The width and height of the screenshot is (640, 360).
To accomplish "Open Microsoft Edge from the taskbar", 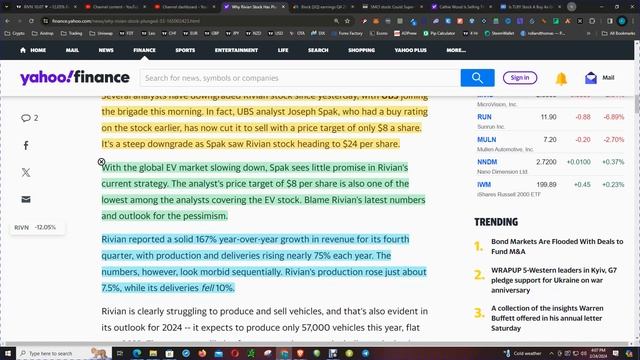I will click(137, 353).
